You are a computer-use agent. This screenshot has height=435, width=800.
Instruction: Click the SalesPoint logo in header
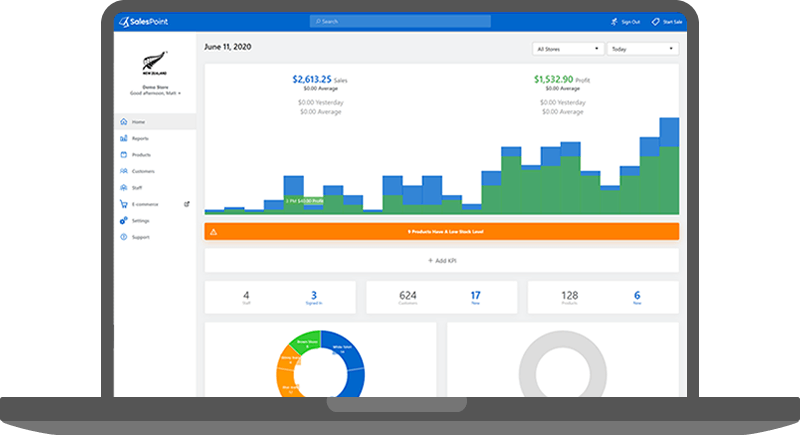(x=143, y=22)
